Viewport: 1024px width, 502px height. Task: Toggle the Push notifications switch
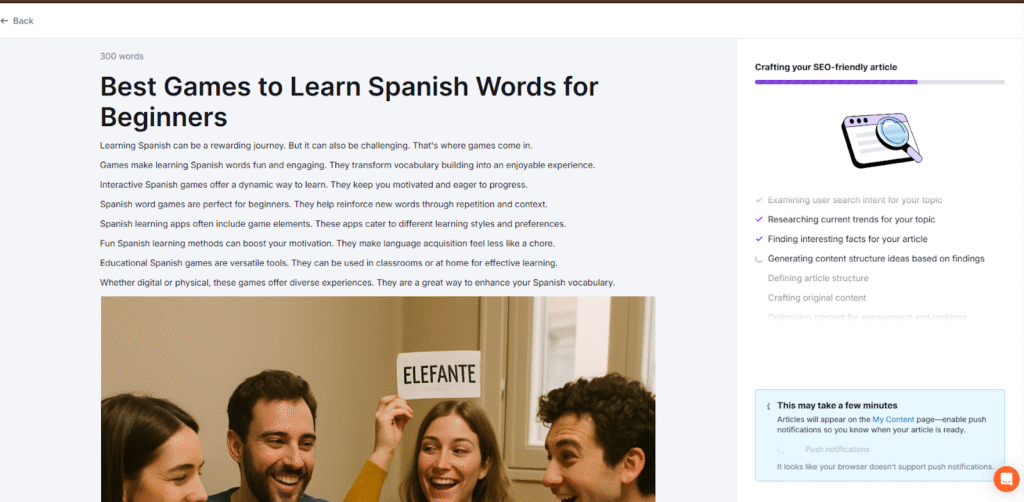(783, 450)
